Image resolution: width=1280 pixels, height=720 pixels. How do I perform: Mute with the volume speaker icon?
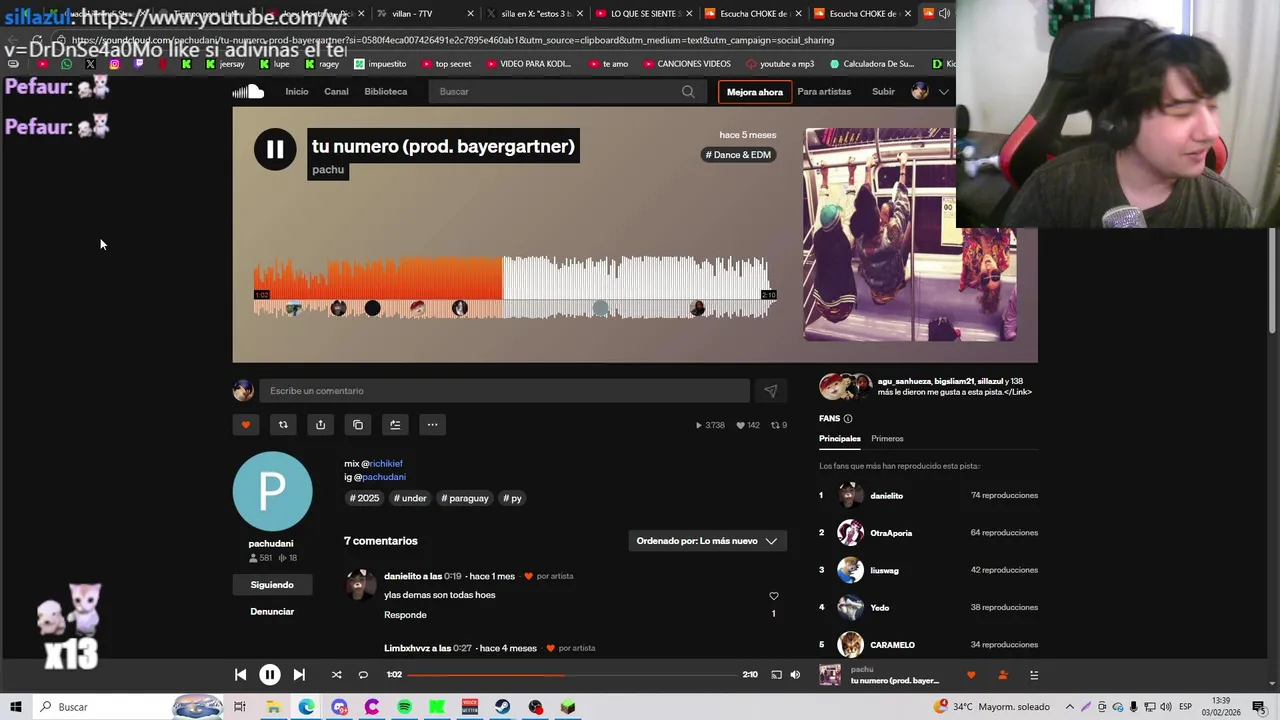click(x=795, y=675)
